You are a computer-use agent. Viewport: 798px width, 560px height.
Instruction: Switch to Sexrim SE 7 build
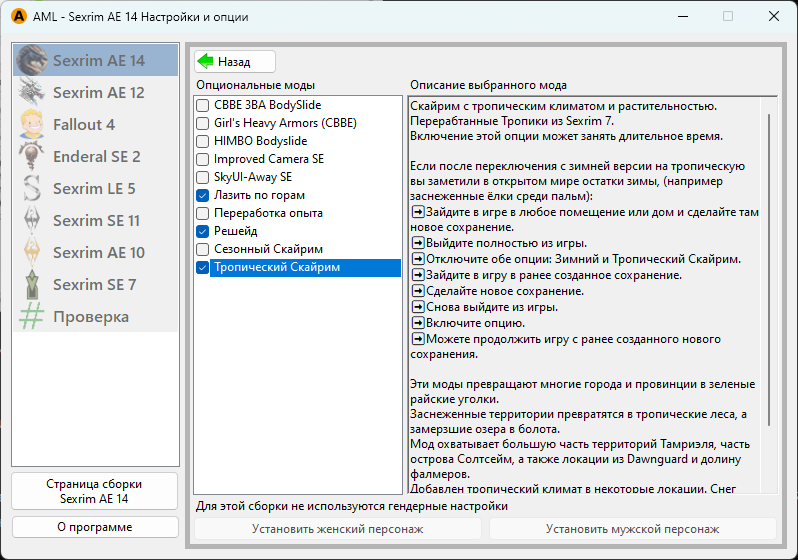[94, 285]
